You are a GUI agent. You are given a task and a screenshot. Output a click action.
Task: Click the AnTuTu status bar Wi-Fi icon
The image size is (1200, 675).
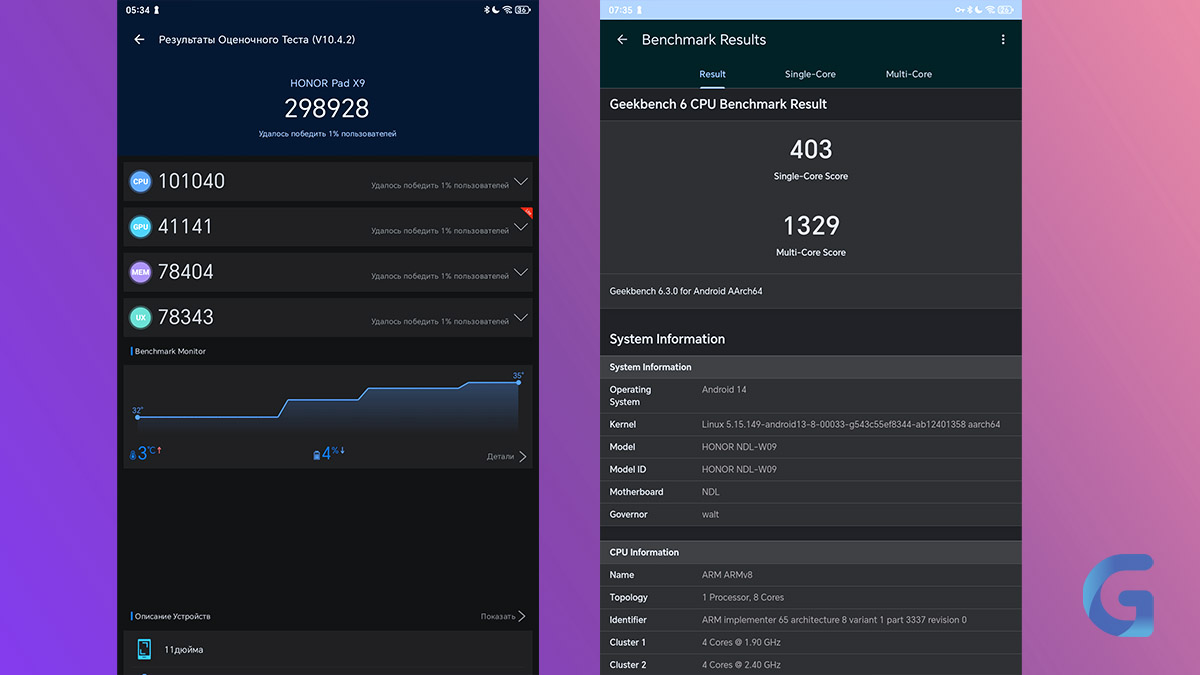508,9
